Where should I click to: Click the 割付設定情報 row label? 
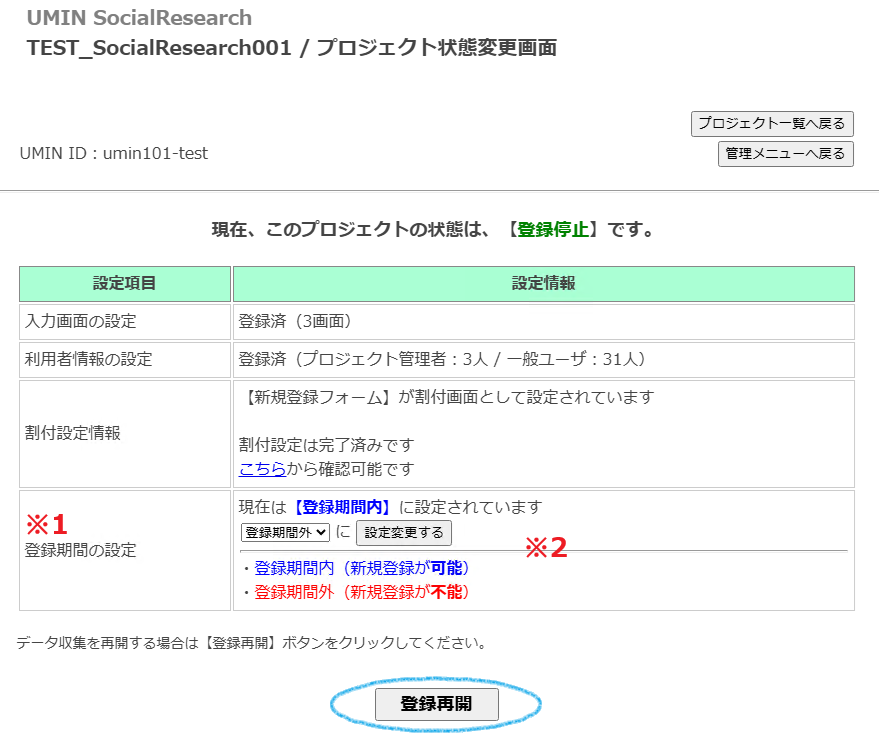(73, 434)
